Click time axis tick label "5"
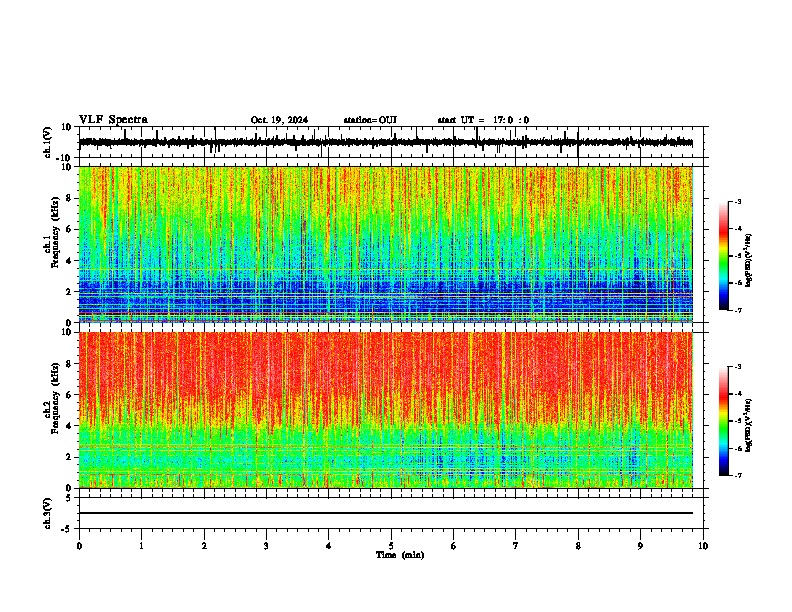The width and height of the screenshot is (792, 612). coord(391,546)
